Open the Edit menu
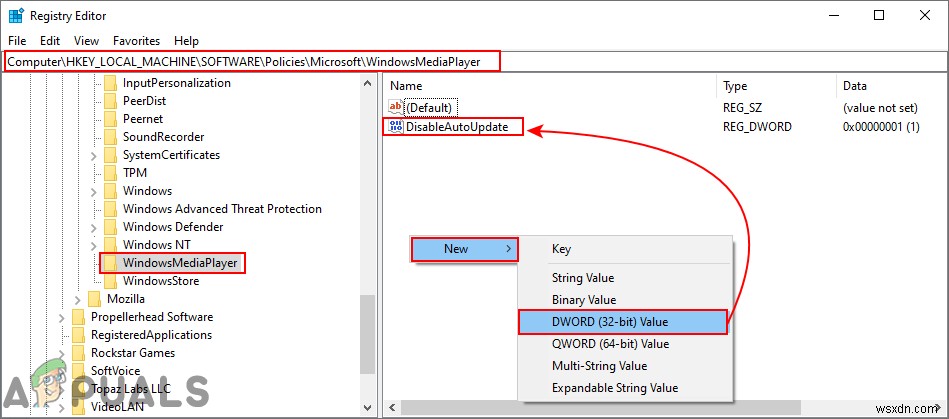Screen dimensions: 949x419 (50, 41)
